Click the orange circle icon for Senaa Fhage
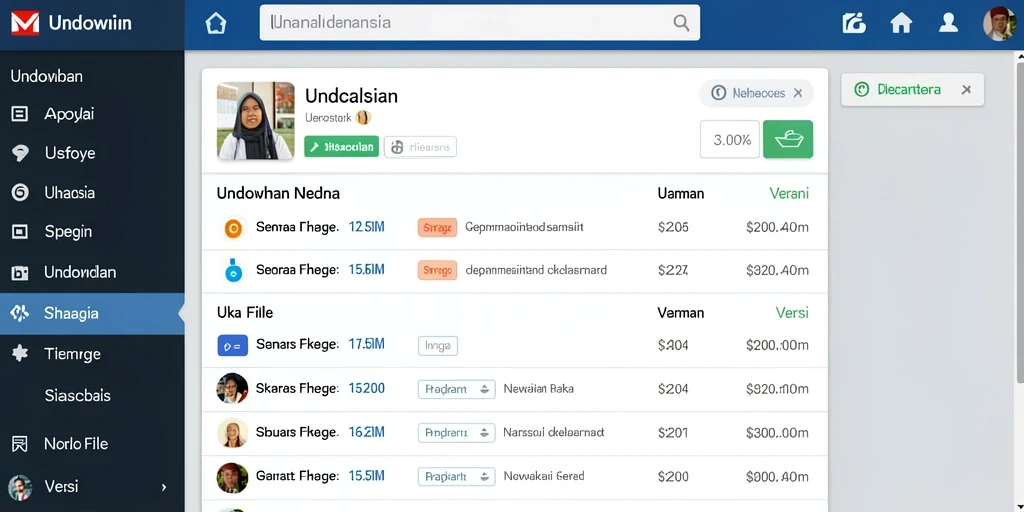 pos(233,228)
